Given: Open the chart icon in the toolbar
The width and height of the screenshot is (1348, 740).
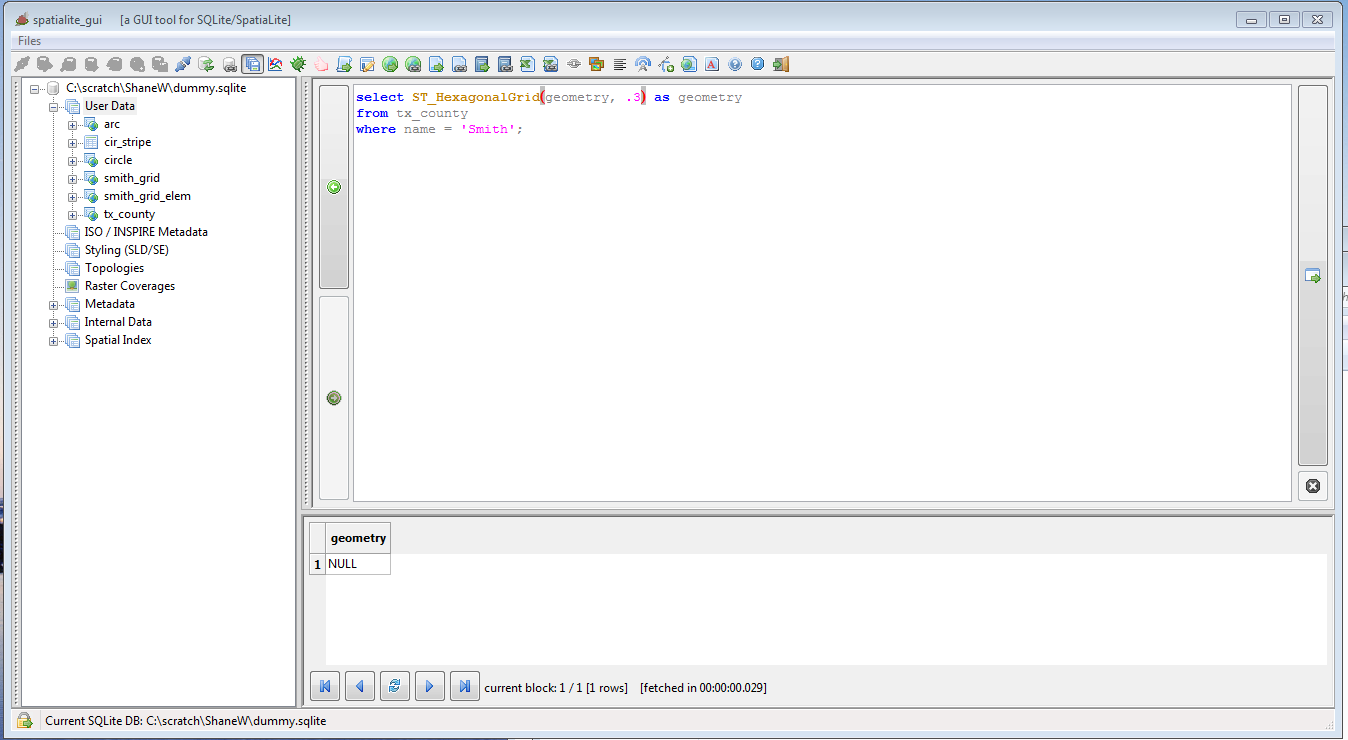Looking at the screenshot, I should pos(275,64).
